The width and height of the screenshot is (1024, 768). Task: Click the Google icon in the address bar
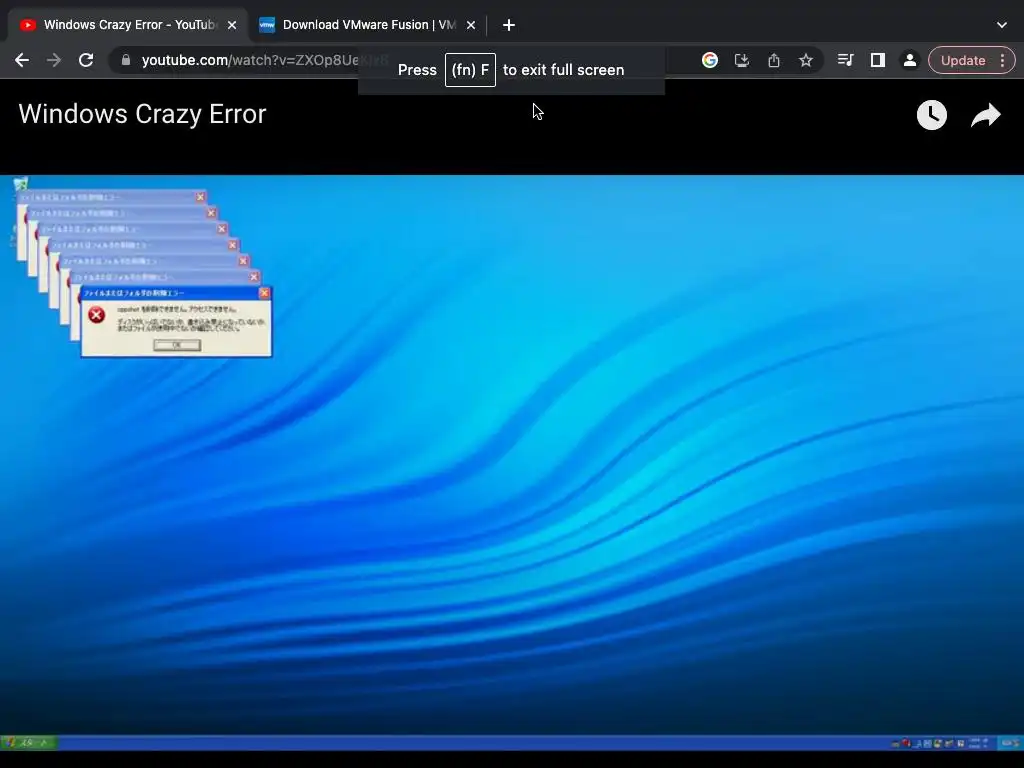coord(710,60)
